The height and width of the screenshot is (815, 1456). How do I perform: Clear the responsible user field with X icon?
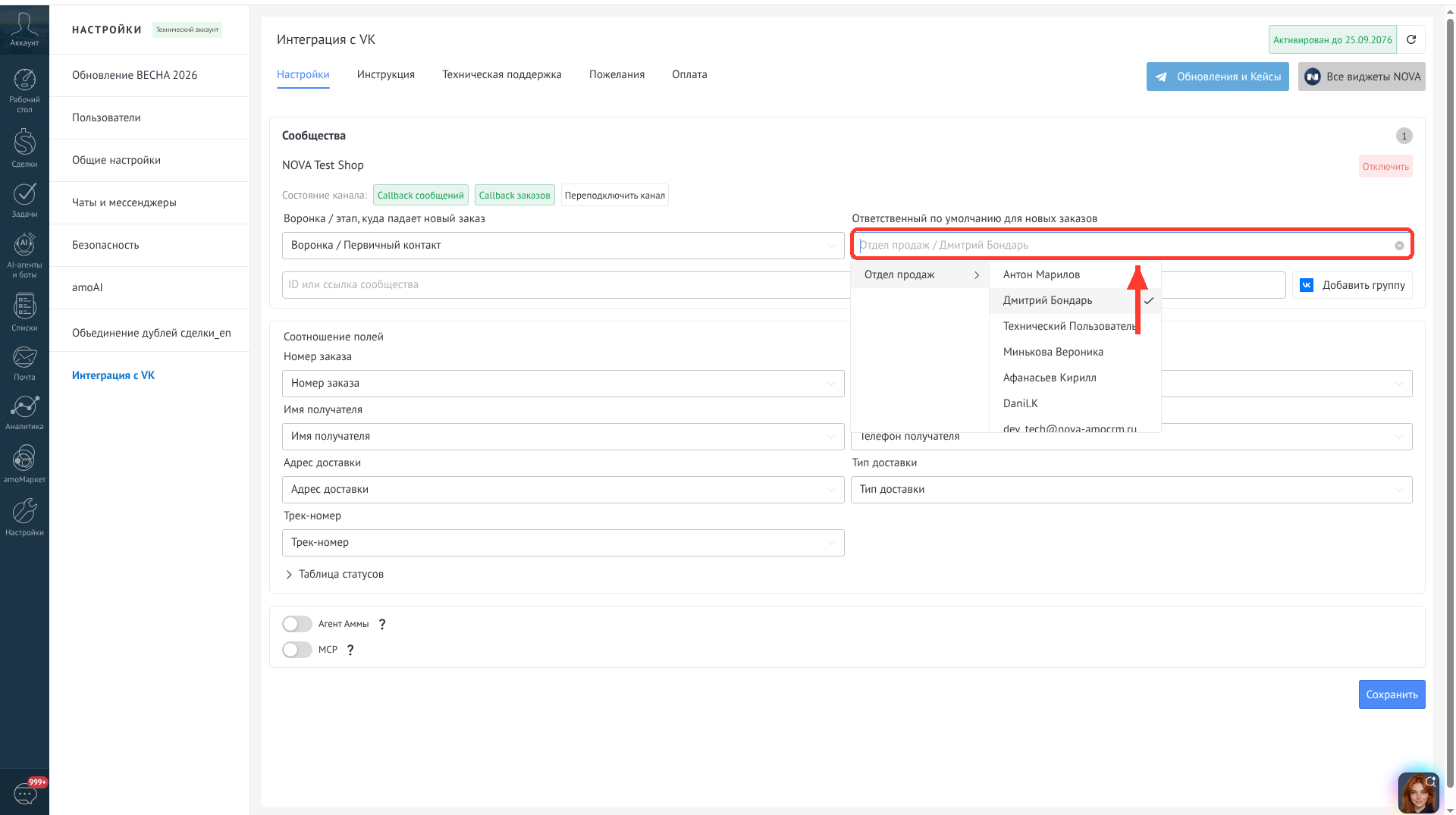1399,246
